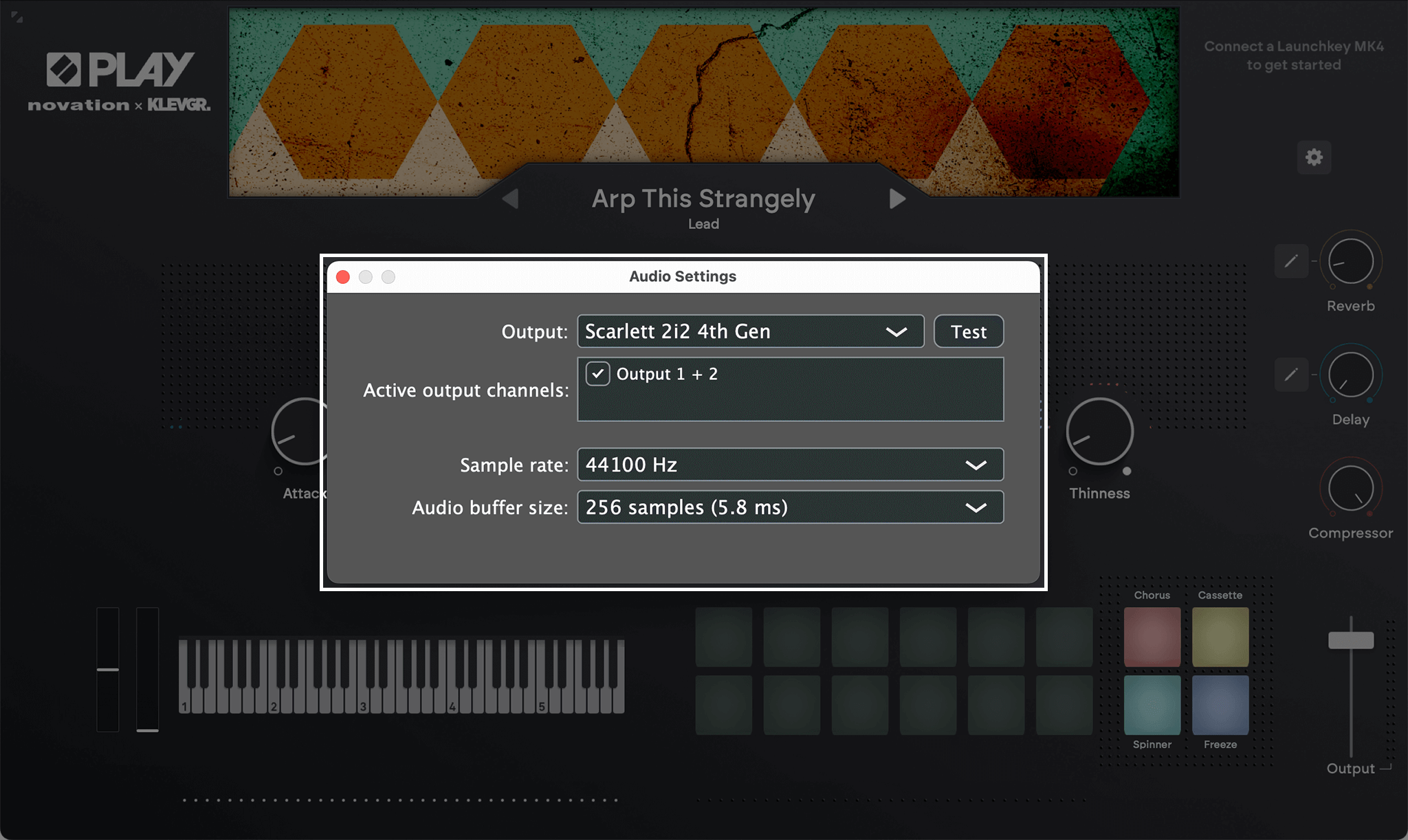The width and height of the screenshot is (1408, 840).
Task: Click the edit pencil icon beside Delay
Action: [x=1291, y=375]
